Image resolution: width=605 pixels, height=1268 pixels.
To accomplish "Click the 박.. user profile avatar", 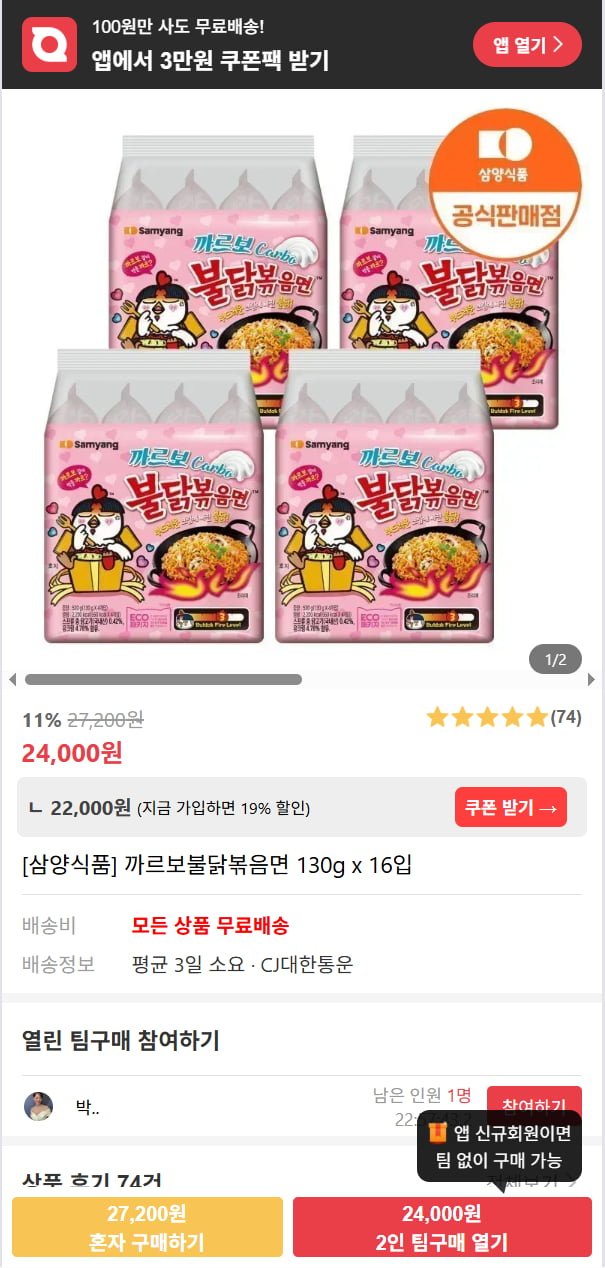I will click(38, 1106).
